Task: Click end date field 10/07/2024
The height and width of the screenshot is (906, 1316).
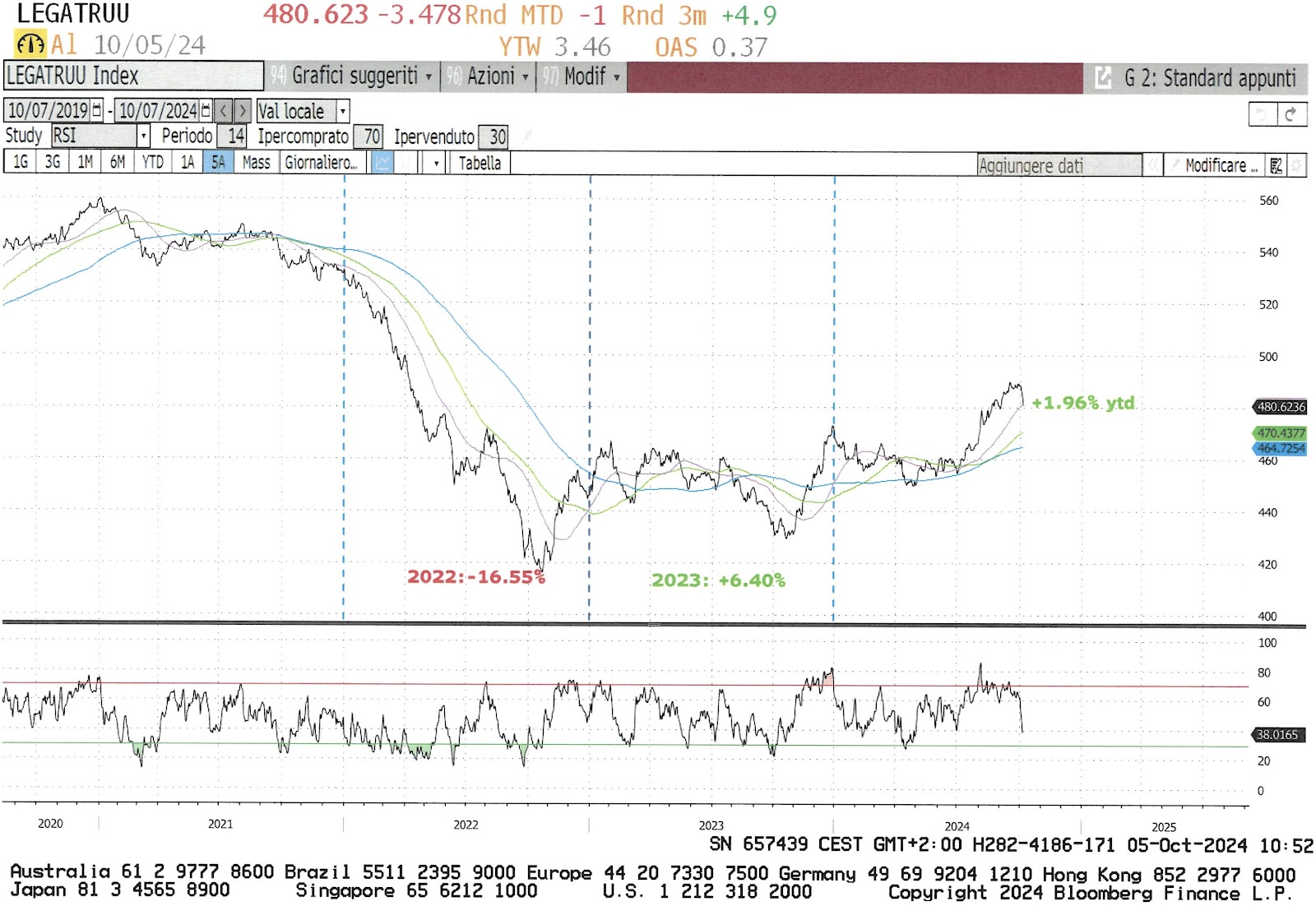Action: [158, 110]
